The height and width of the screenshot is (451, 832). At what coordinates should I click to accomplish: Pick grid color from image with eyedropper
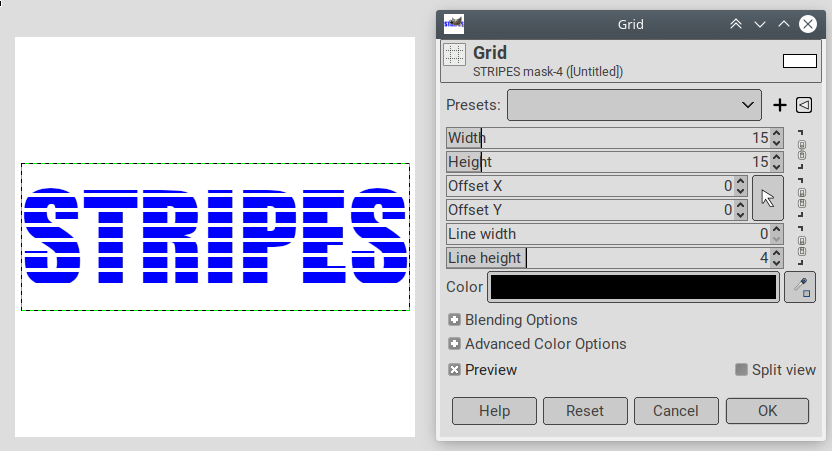[x=800, y=287]
